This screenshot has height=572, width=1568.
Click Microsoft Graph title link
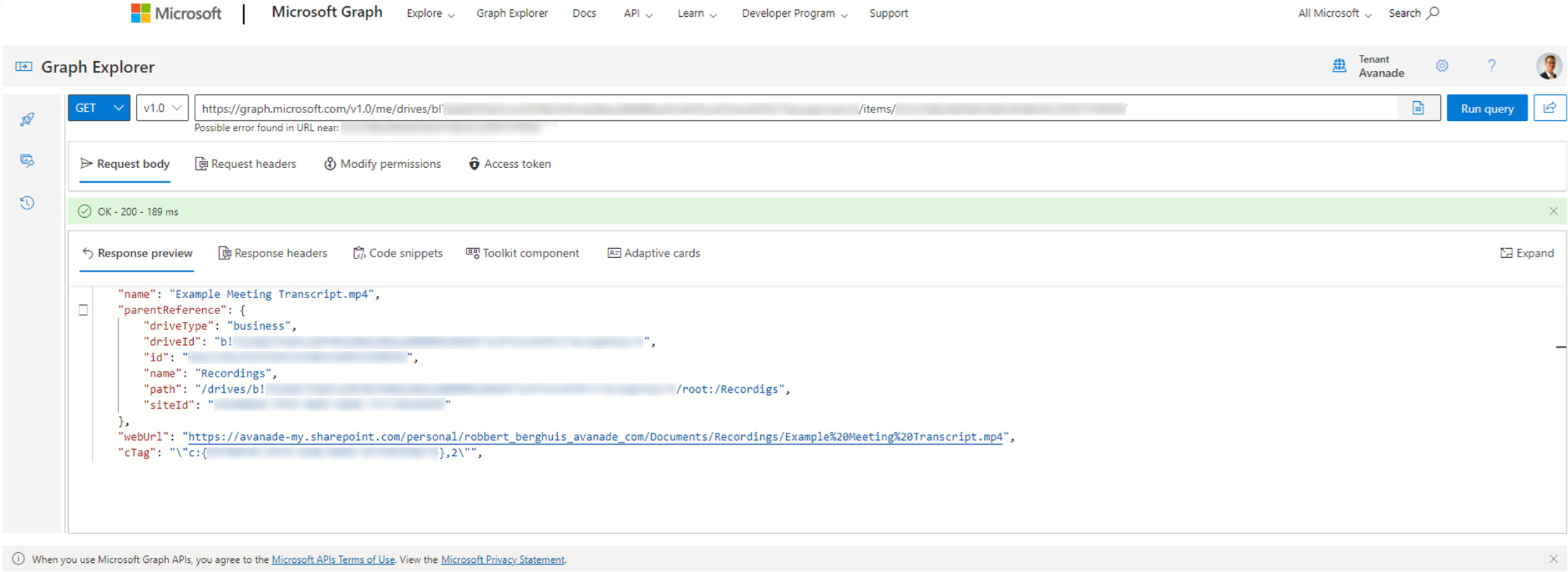pos(327,12)
